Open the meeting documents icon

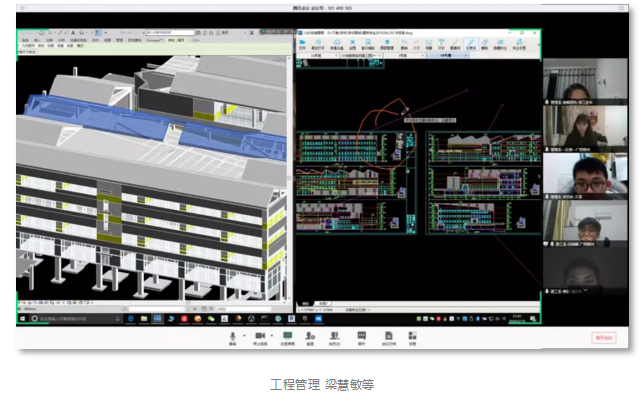point(389,336)
